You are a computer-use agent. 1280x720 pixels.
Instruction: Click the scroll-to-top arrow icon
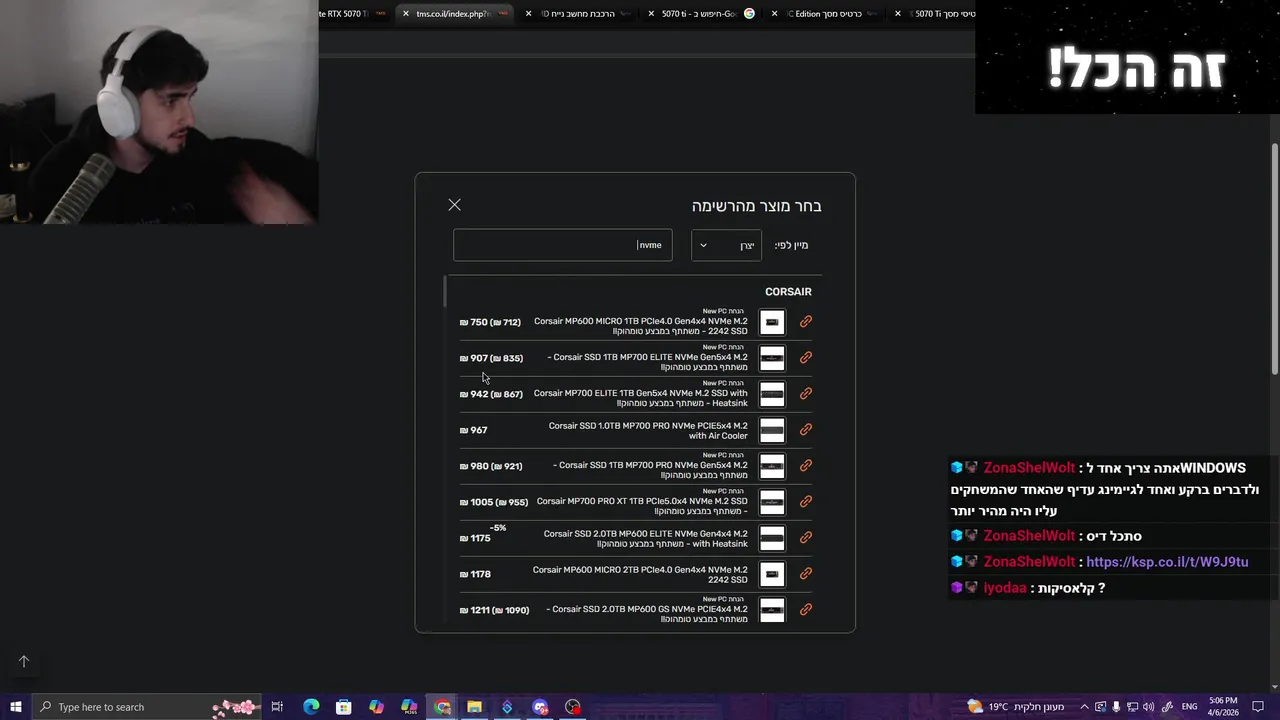(x=24, y=662)
